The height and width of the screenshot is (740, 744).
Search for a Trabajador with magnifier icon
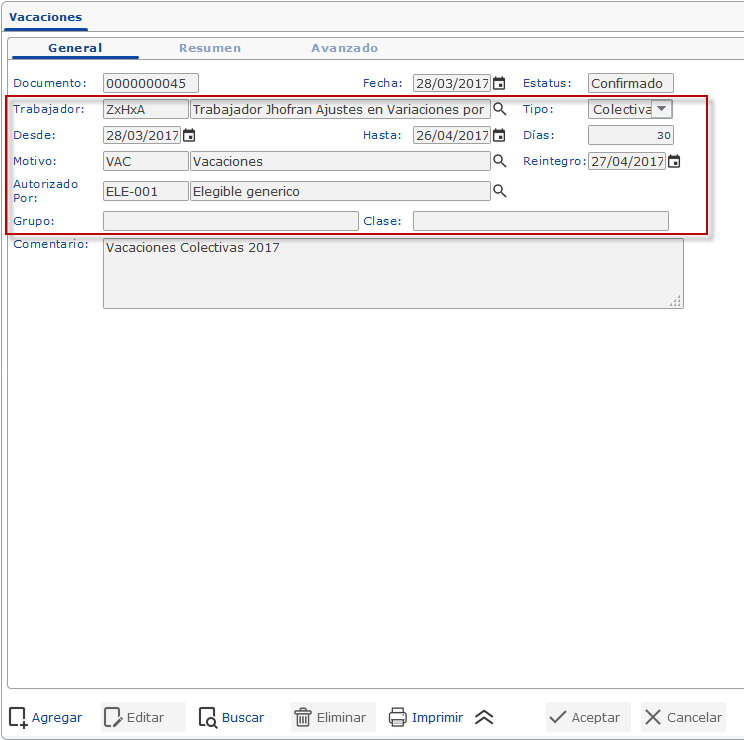[x=500, y=110]
